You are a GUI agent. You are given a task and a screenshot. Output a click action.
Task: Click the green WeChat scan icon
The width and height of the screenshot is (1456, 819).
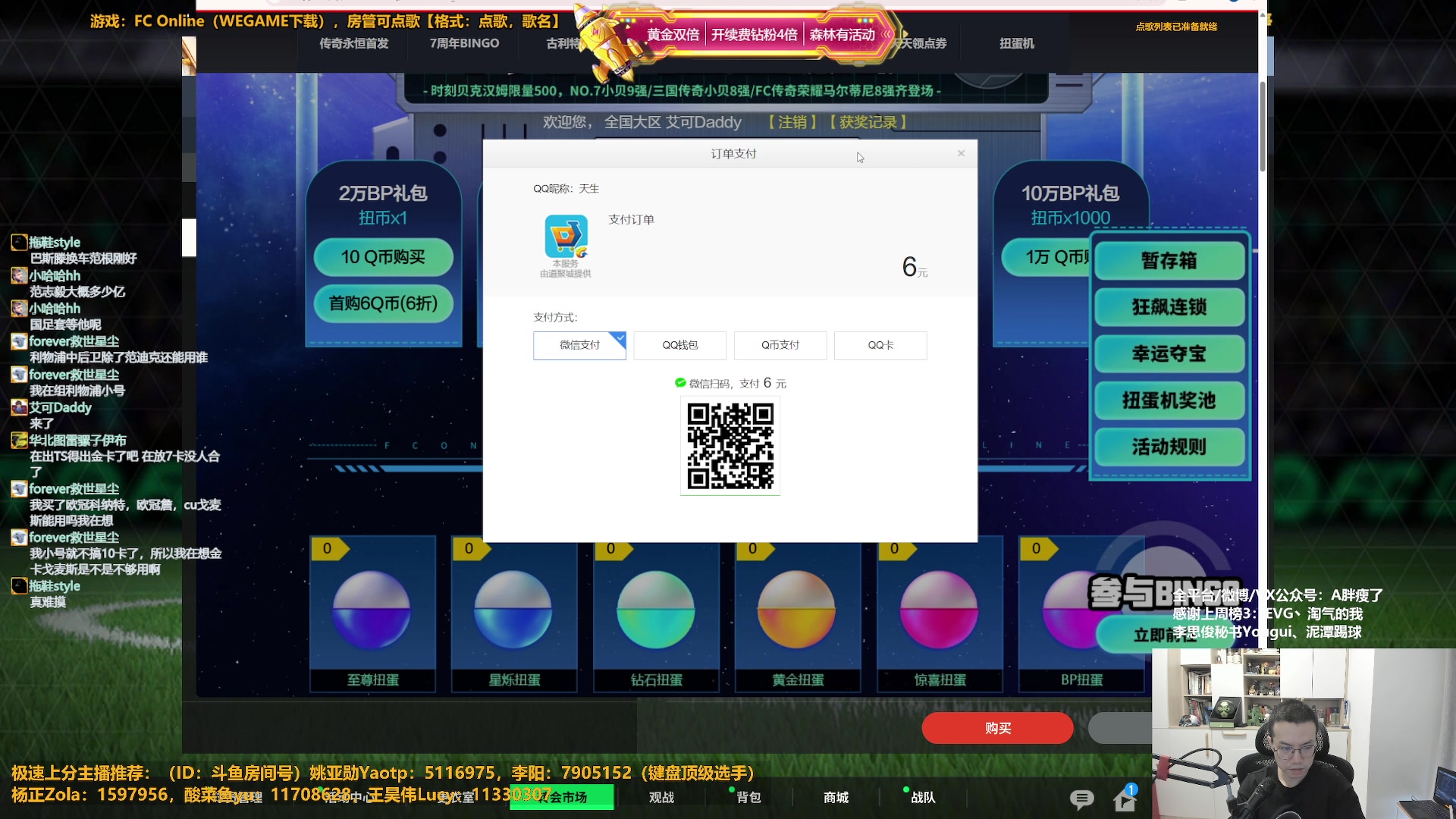click(x=680, y=383)
